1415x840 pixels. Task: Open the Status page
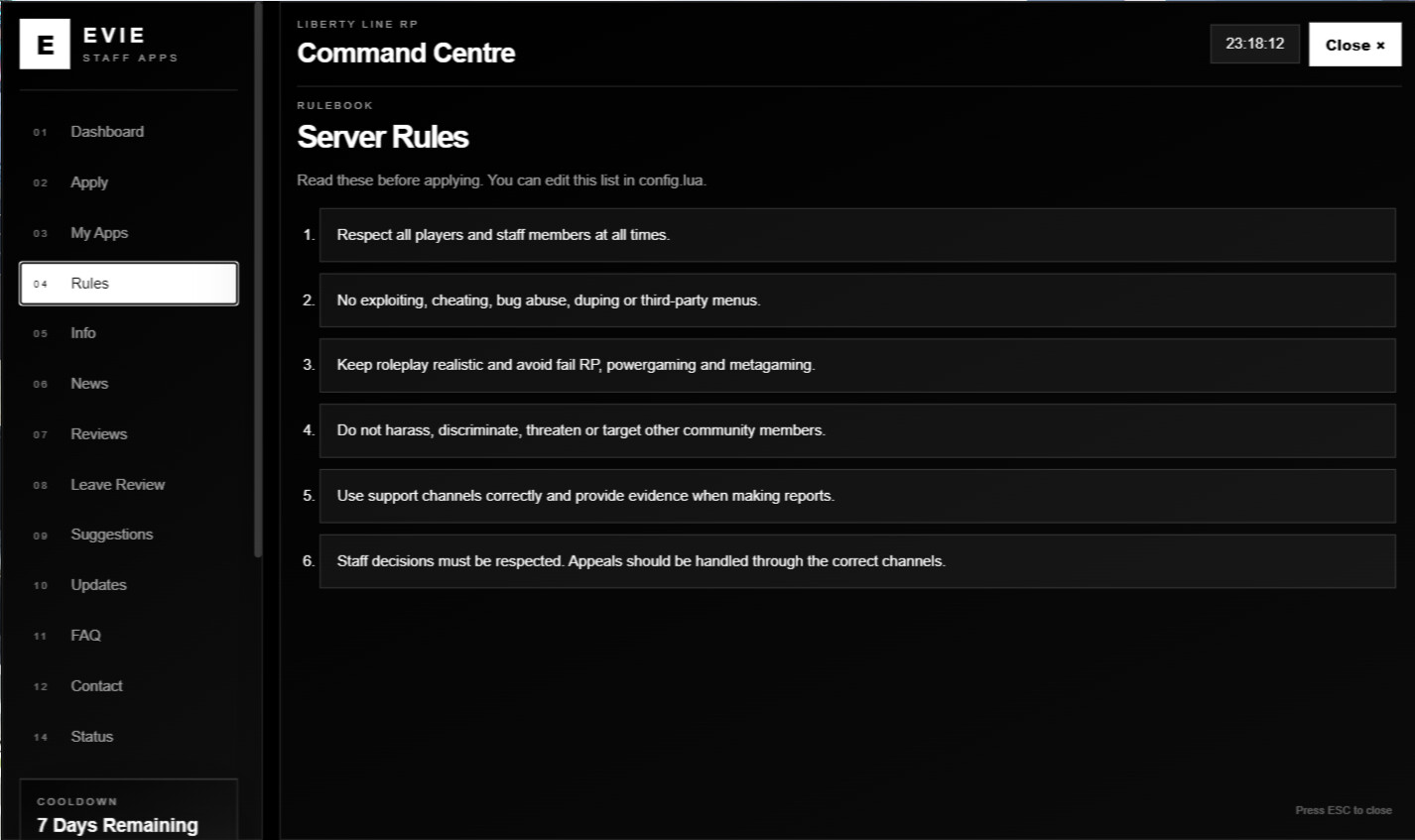coord(129,737)
